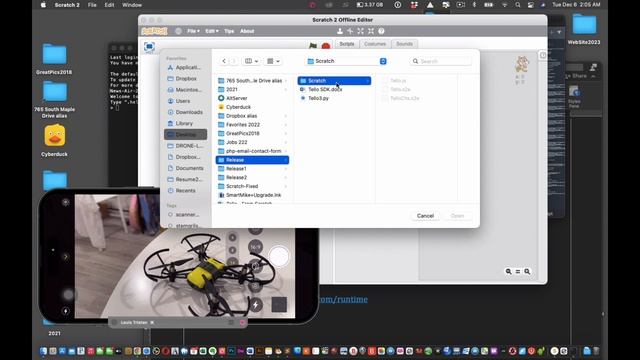The image size is (640, 360).
Task: Select AltServer in the file list
Action: pyautogui.click(x=252, y=98)
